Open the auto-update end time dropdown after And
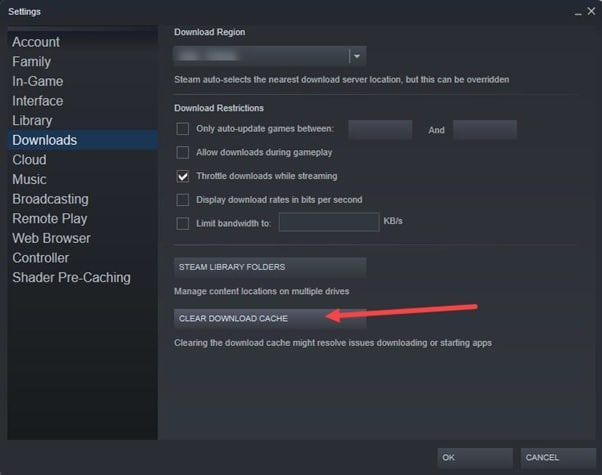Screen dimensions: 602x475 coord(484,129)
